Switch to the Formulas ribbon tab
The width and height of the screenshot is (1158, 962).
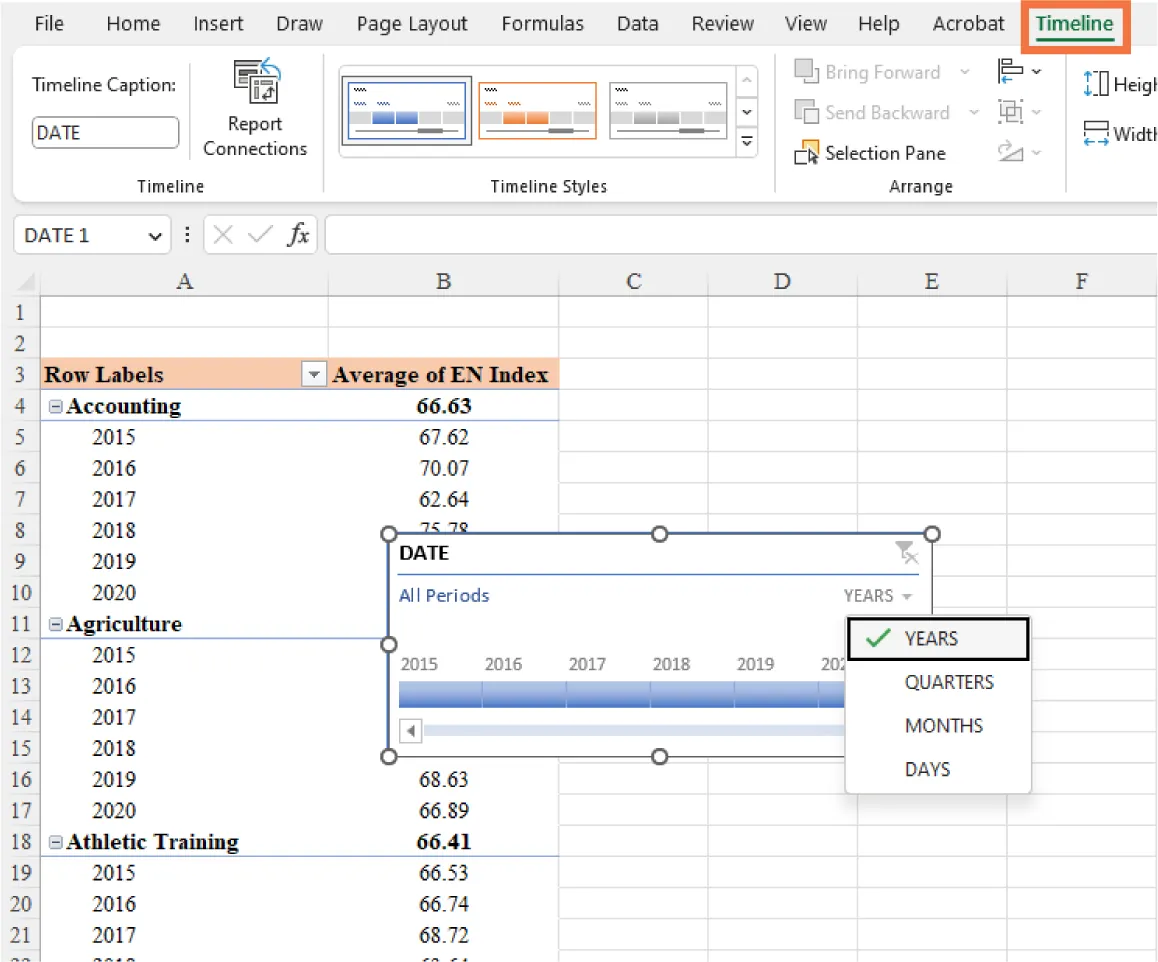coord(543,23)
